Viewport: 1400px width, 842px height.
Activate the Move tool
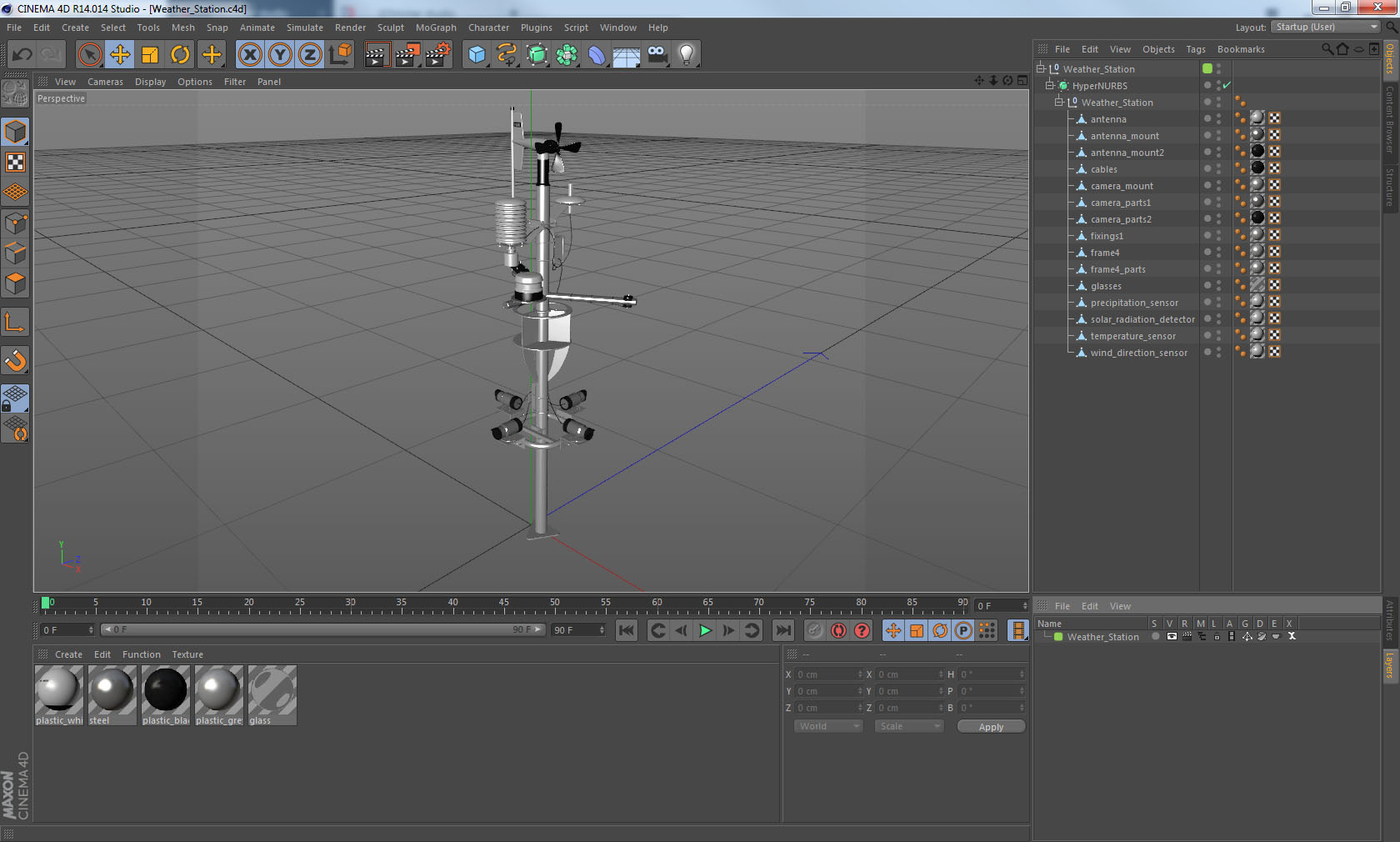(120, 55)
